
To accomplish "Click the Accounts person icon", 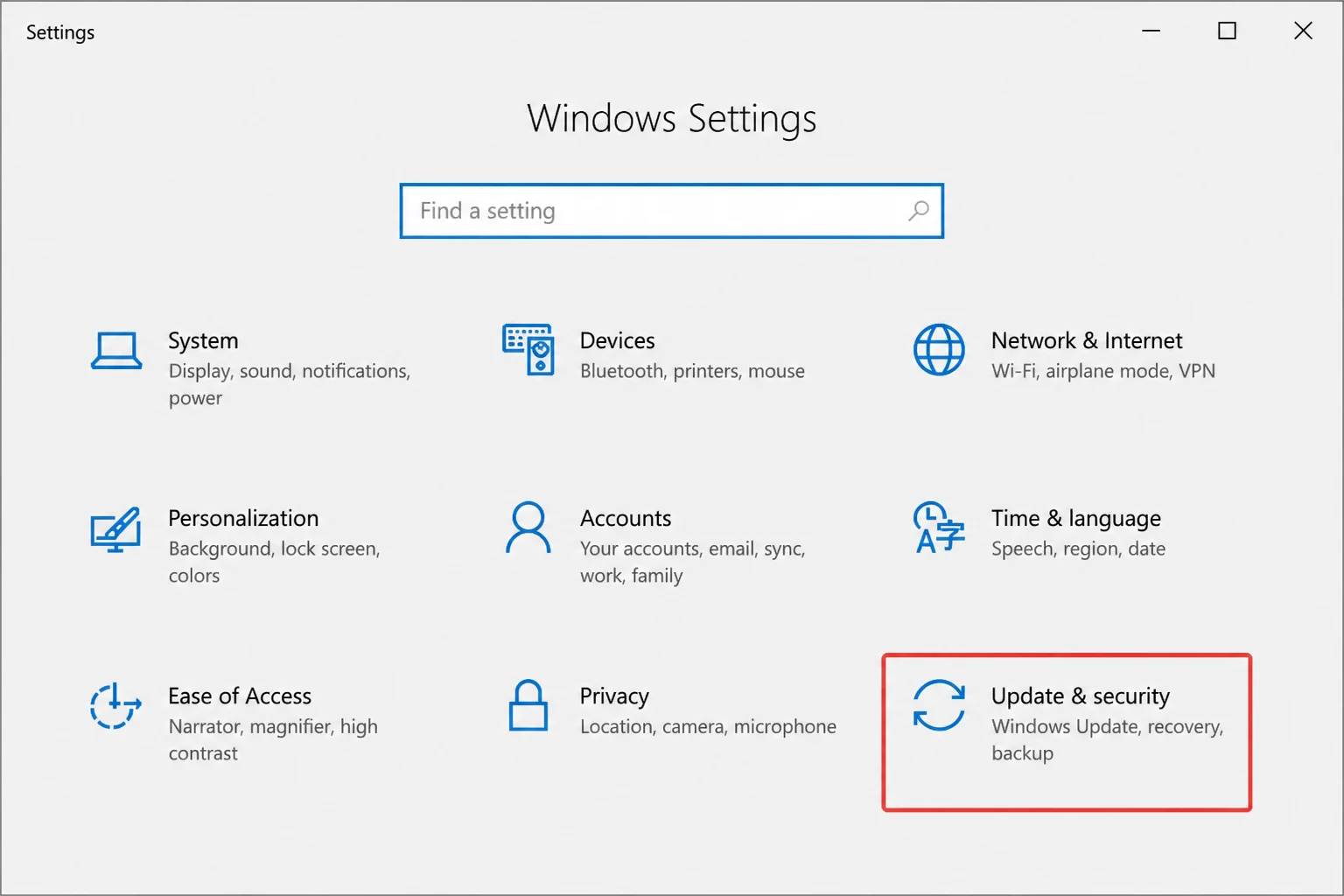I will tap(528, 528).
